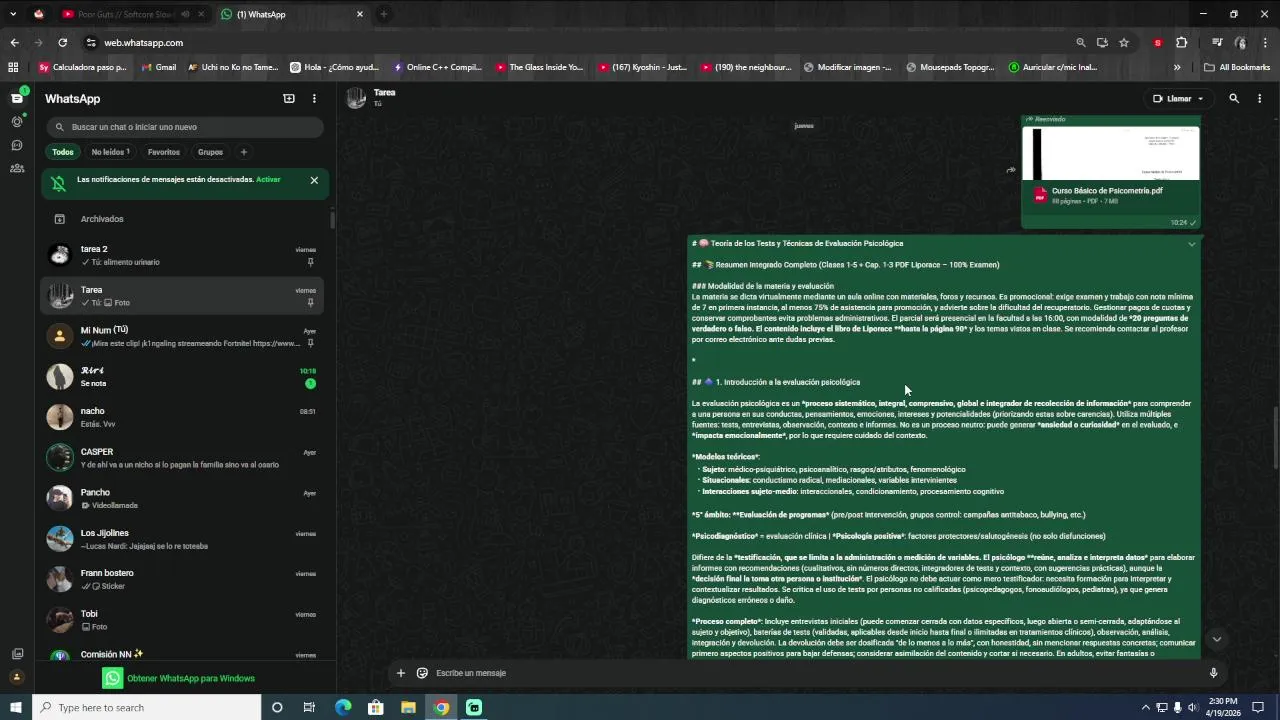Open the Status updates icon in sidebar
The width and height of the screenshot is (1280, 720).
click(17, 121)
